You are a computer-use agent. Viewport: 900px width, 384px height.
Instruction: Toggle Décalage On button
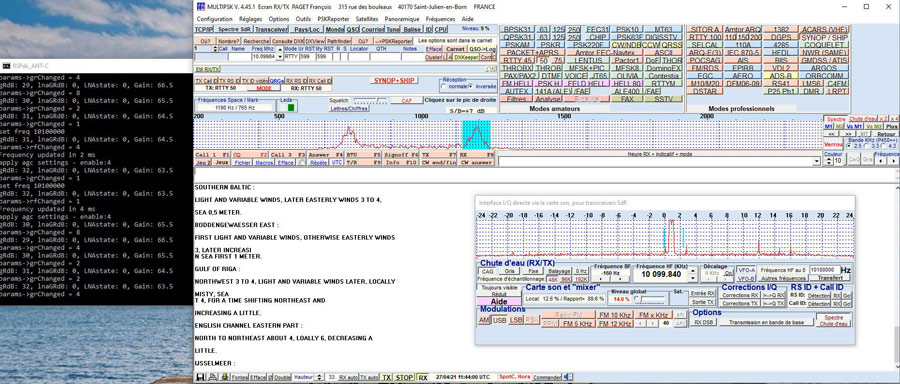[x=728, y=273]
